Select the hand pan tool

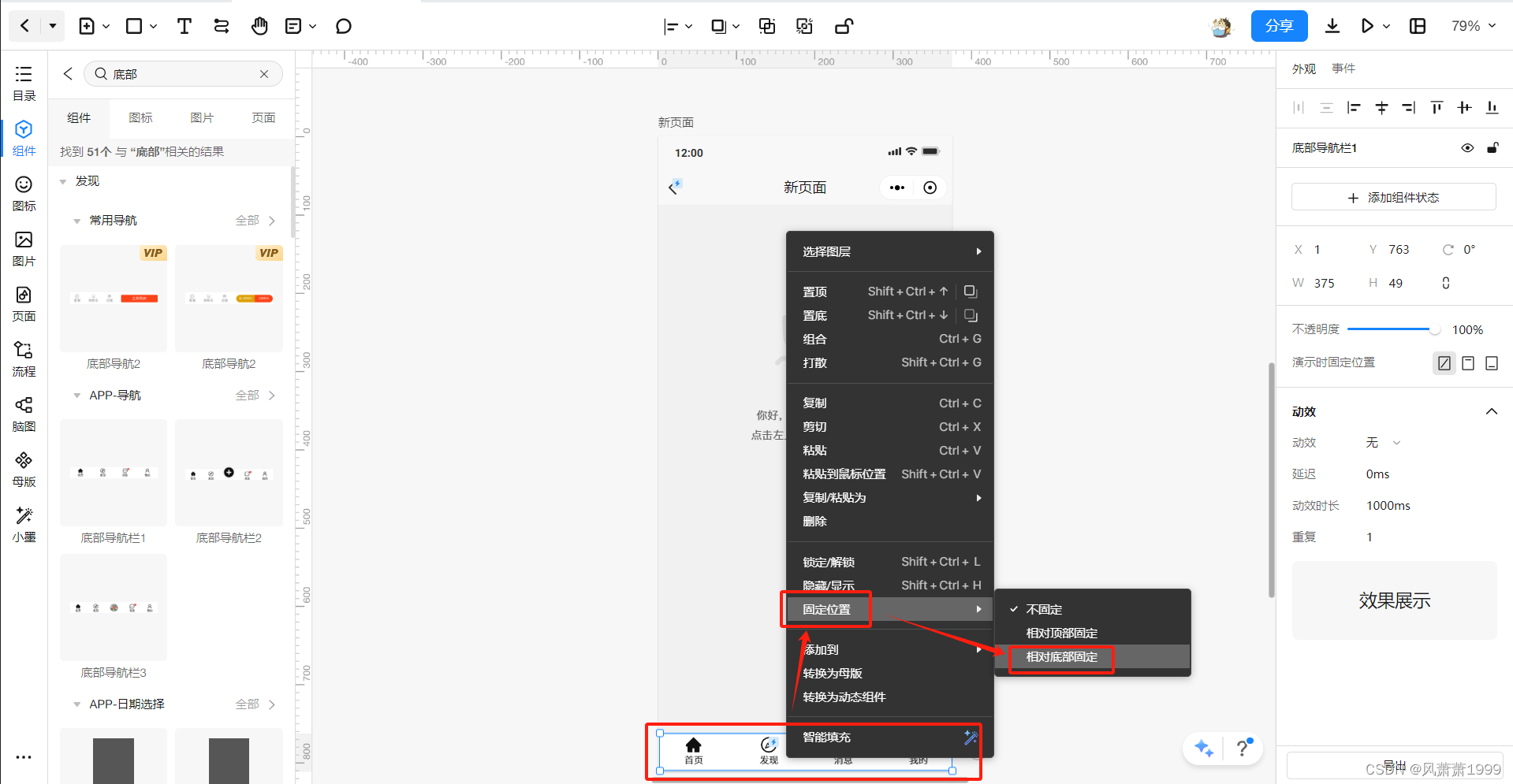259,26
